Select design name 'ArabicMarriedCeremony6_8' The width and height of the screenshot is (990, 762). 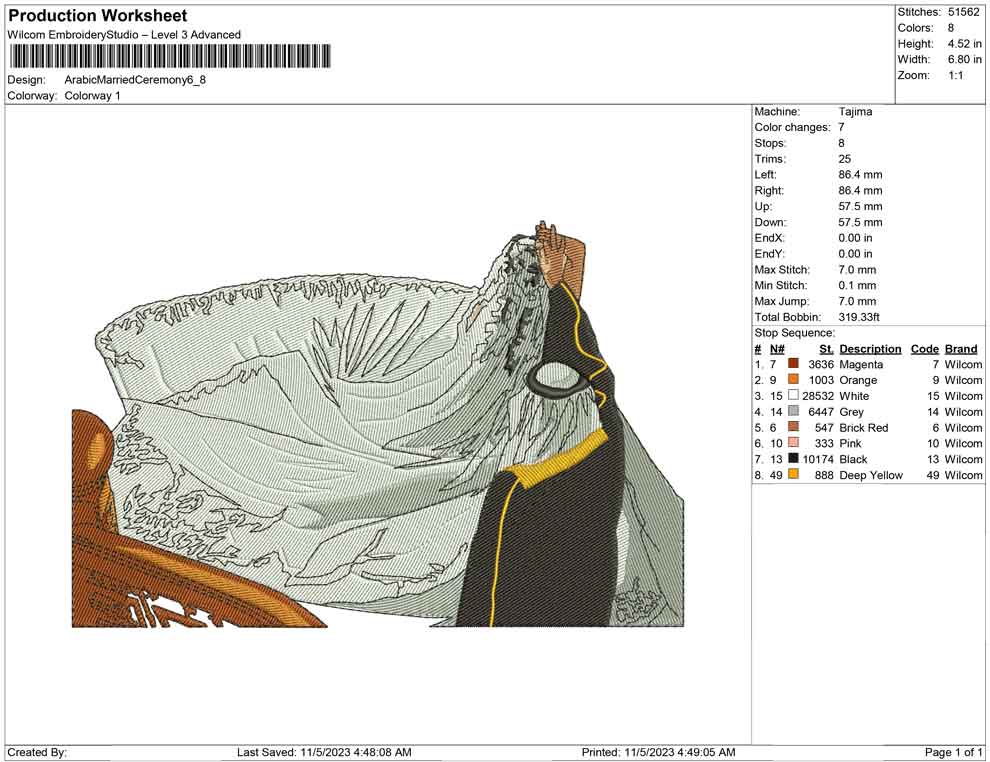[135, 80]
